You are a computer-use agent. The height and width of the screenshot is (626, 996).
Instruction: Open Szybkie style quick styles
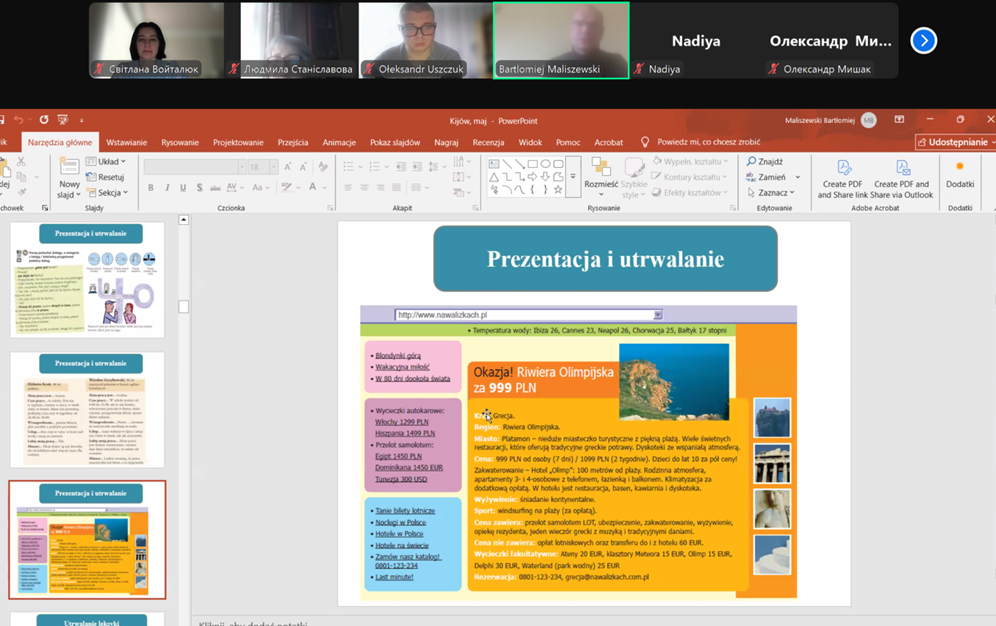coord(634,178)
